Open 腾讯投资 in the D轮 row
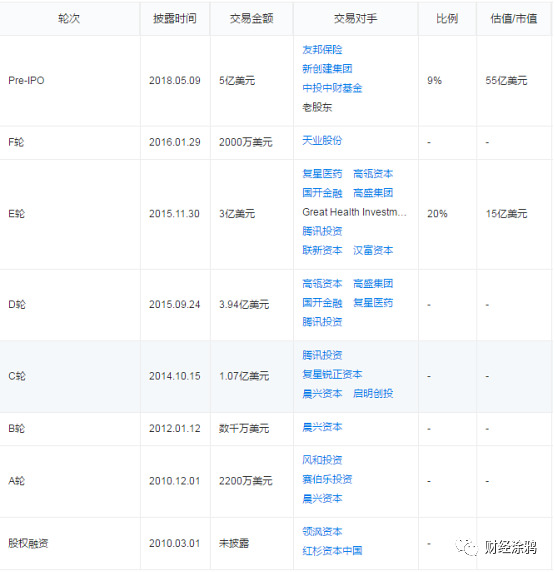The width and height of the screenshot is (554, 572). coord(322,322)
